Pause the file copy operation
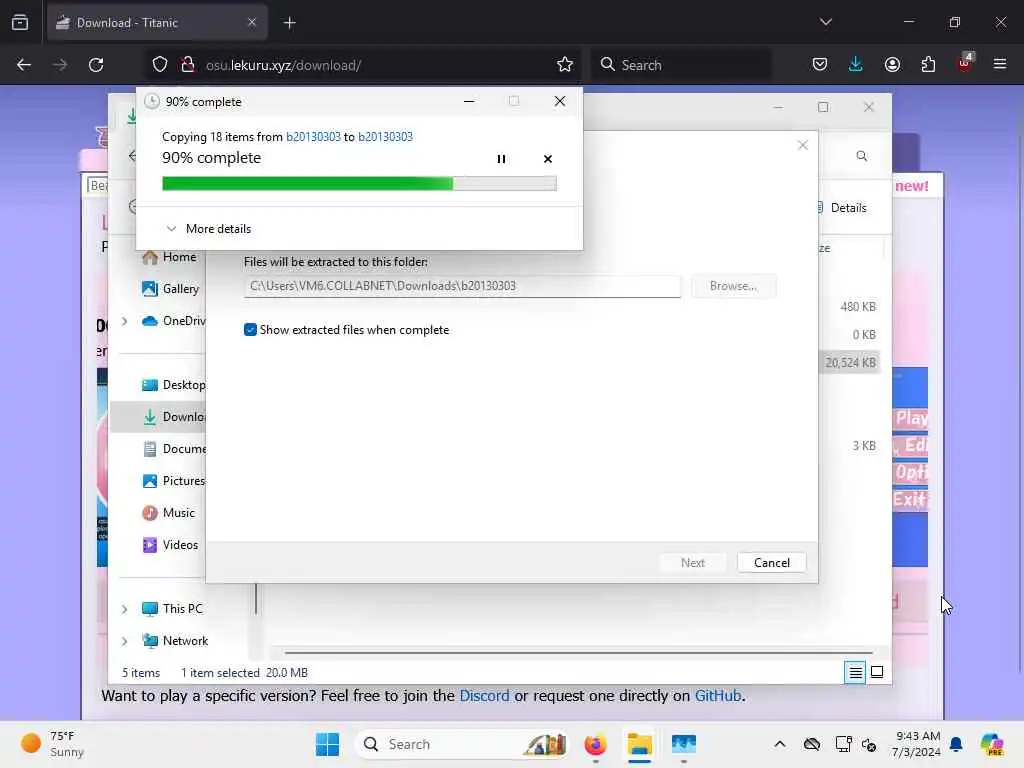Viewport: 1024px width, 768px height. (x=501, y=159)
